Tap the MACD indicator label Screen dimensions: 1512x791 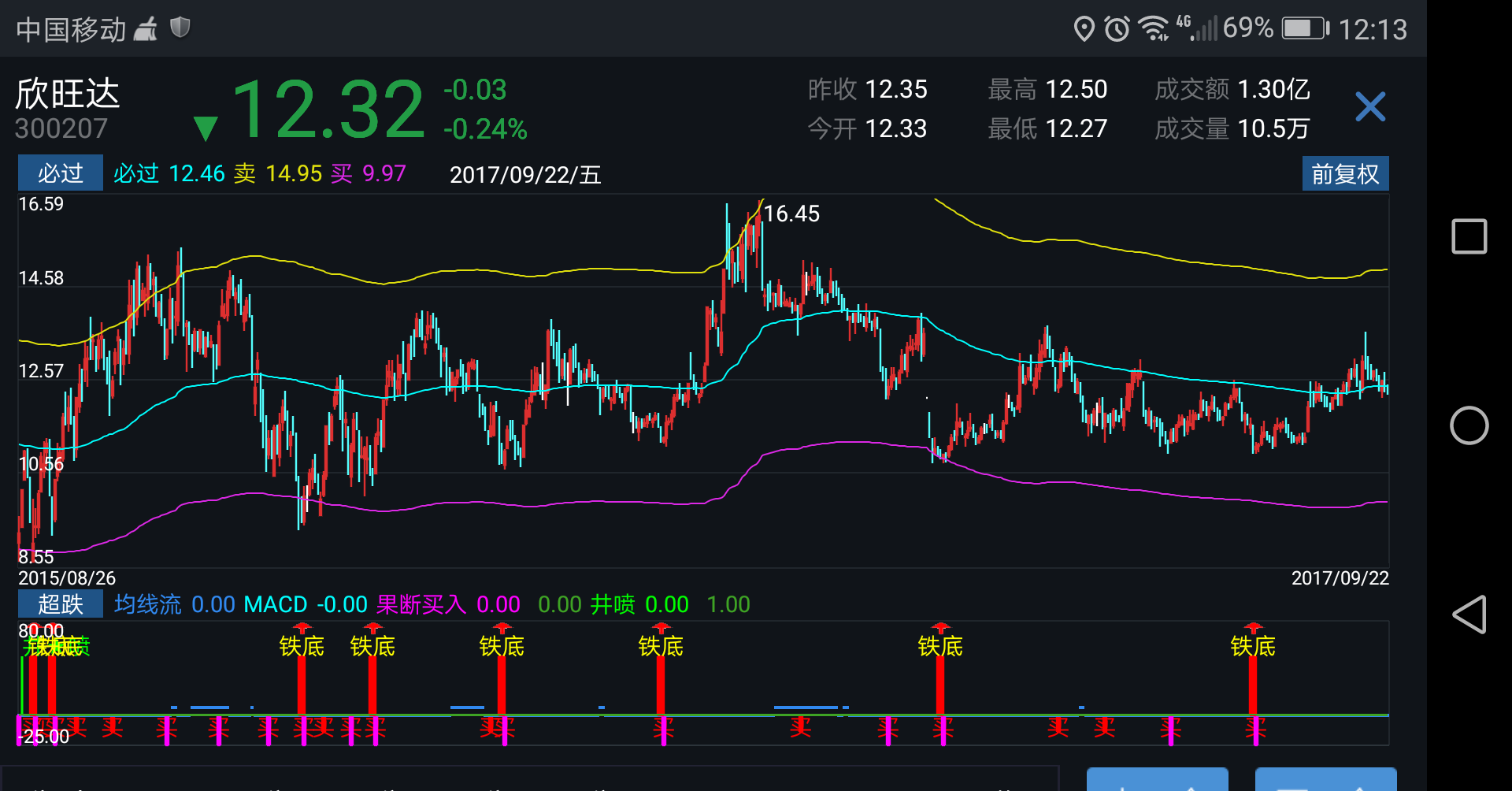[x=276, y=604]
